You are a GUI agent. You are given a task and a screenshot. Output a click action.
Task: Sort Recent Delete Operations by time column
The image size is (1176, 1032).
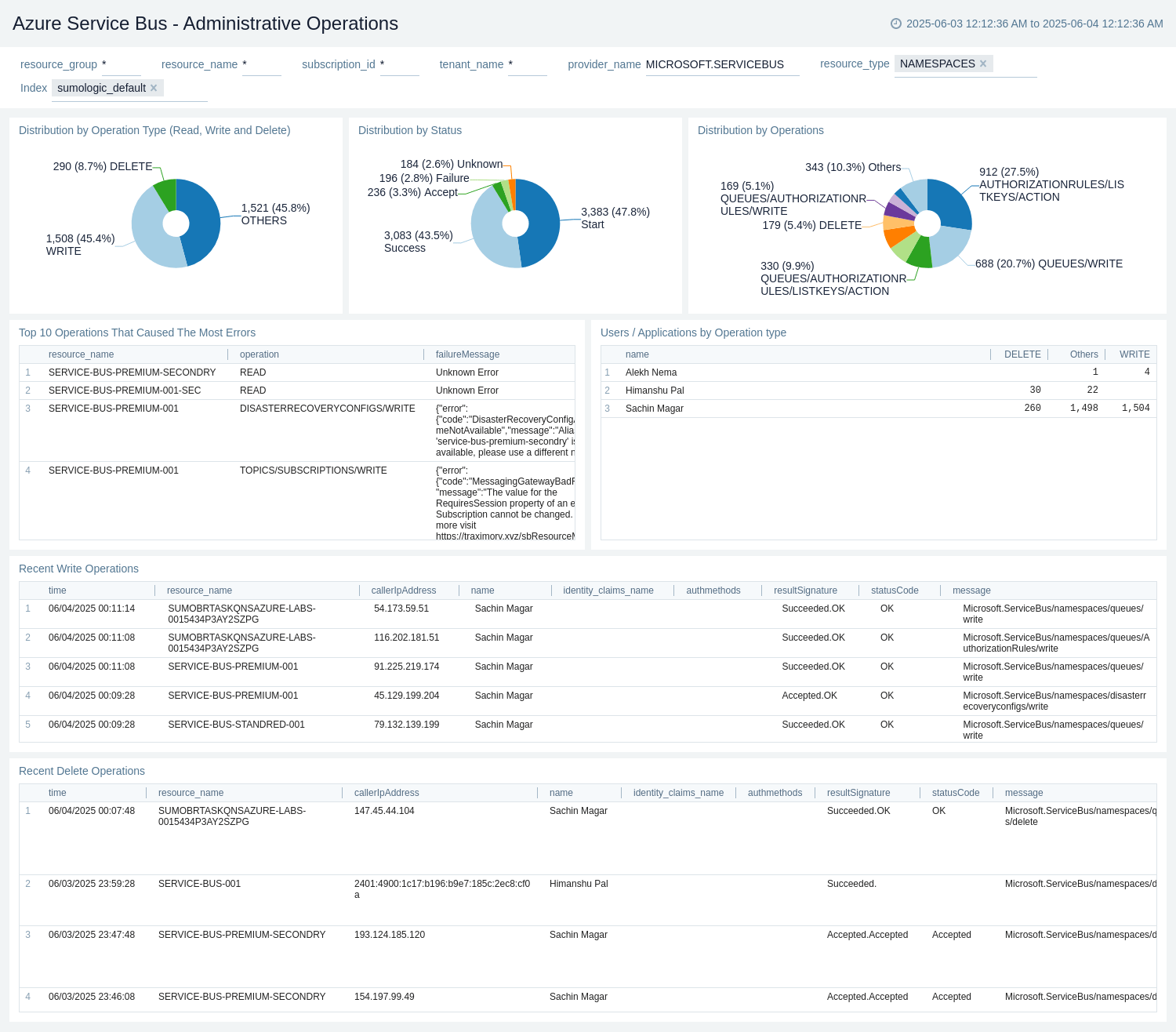coord(57,793)
